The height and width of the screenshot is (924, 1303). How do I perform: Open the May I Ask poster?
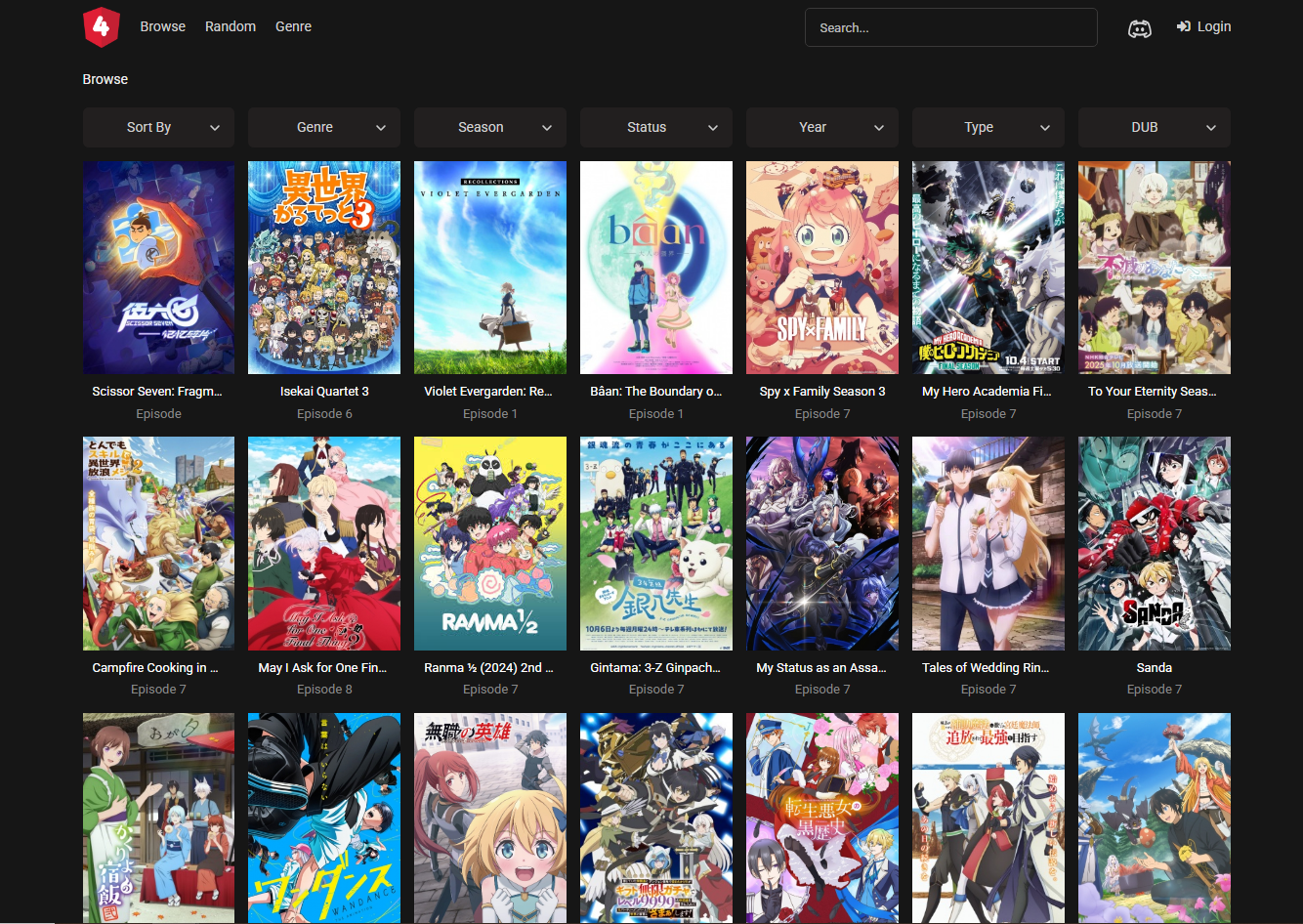324,543
